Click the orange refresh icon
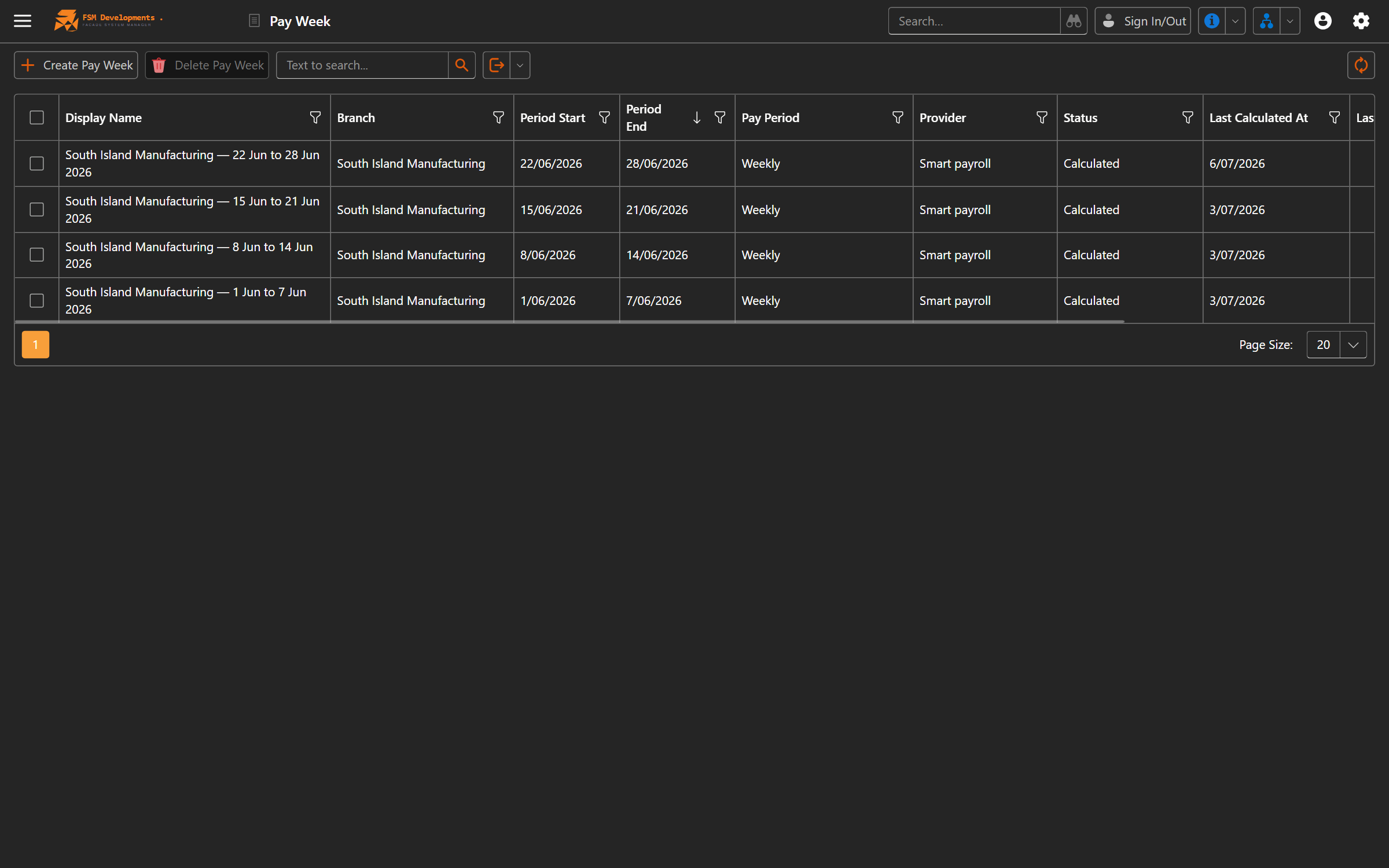Image resolution: width=1389 pixels, height=868 pixels. coord(1361,65)
